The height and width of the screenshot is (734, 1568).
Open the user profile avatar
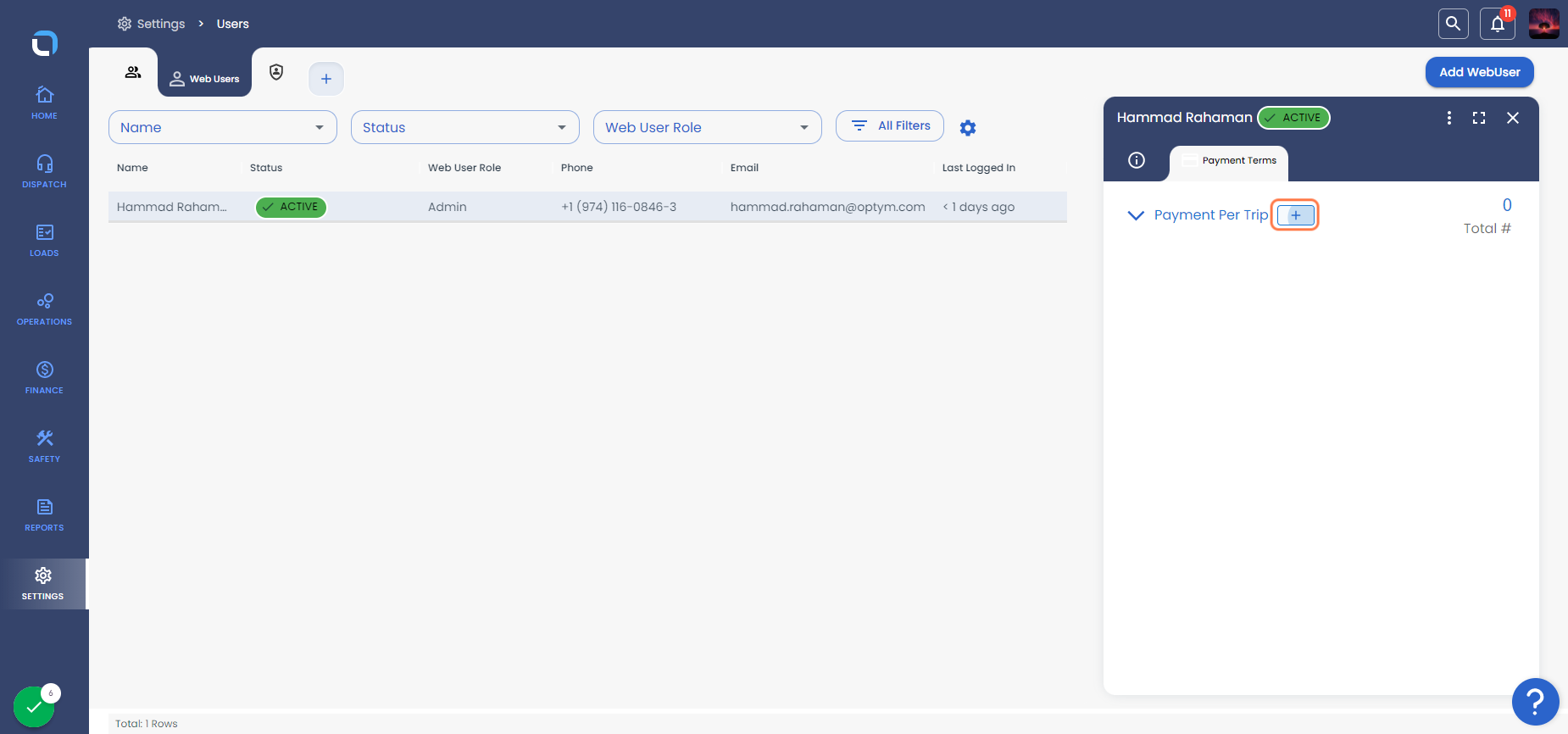[1544, 24]
